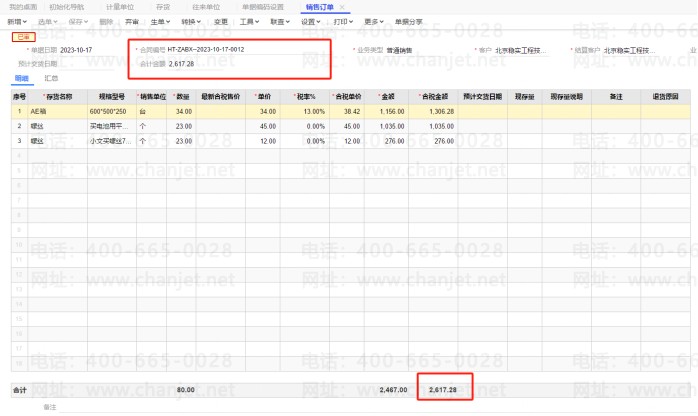This screenshot has height=416, width=698.
Task: Expand the 设置 dropdown
Action: pos(310,21)
